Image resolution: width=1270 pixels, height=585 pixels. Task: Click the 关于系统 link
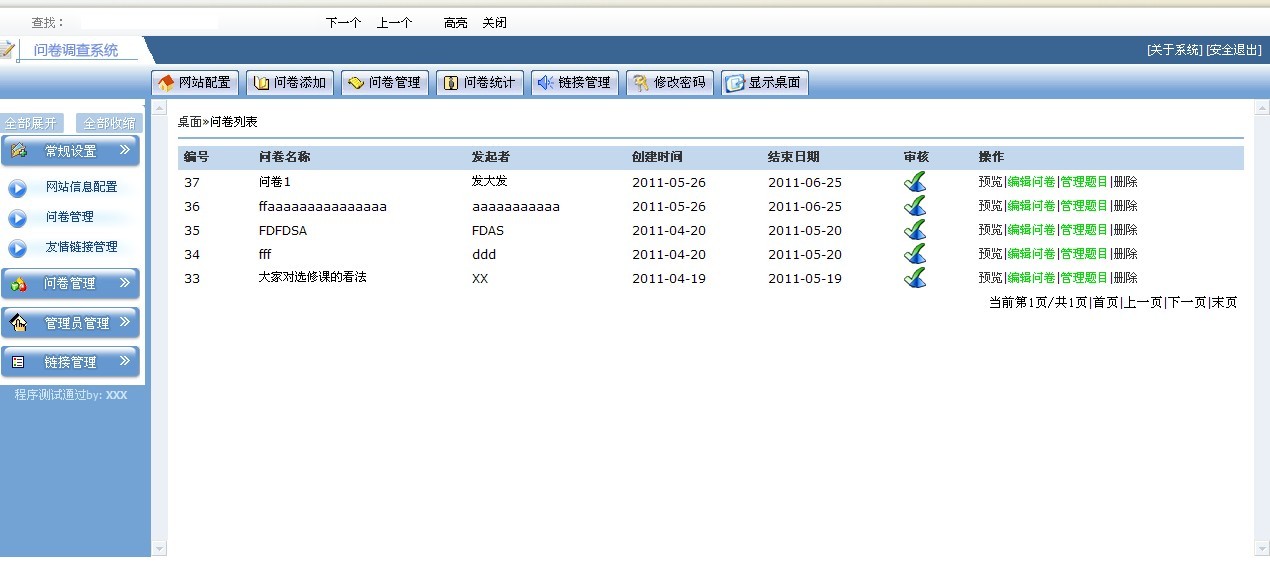[1175, 50]
